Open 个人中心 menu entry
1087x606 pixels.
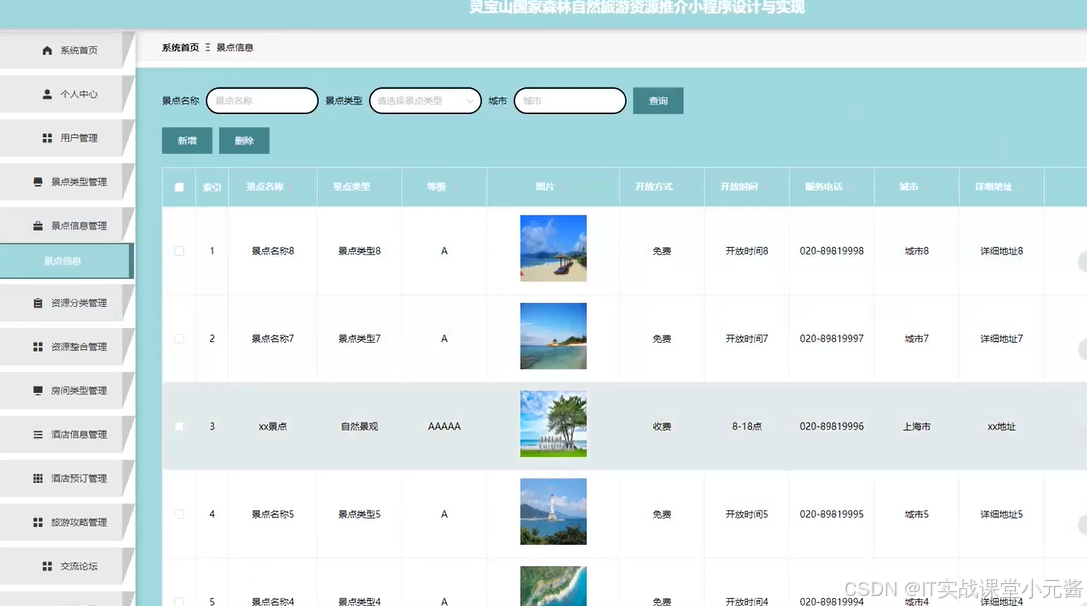(65, 94)
